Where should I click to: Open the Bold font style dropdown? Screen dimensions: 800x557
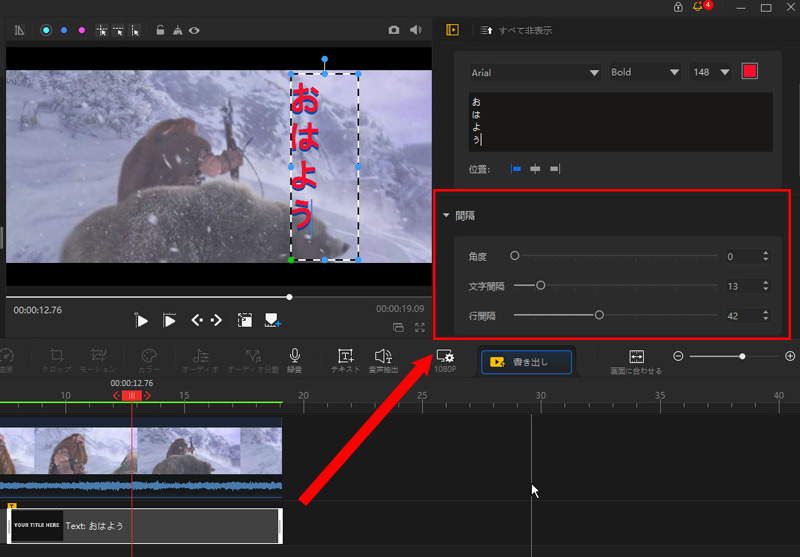click(x=645, y=72)
